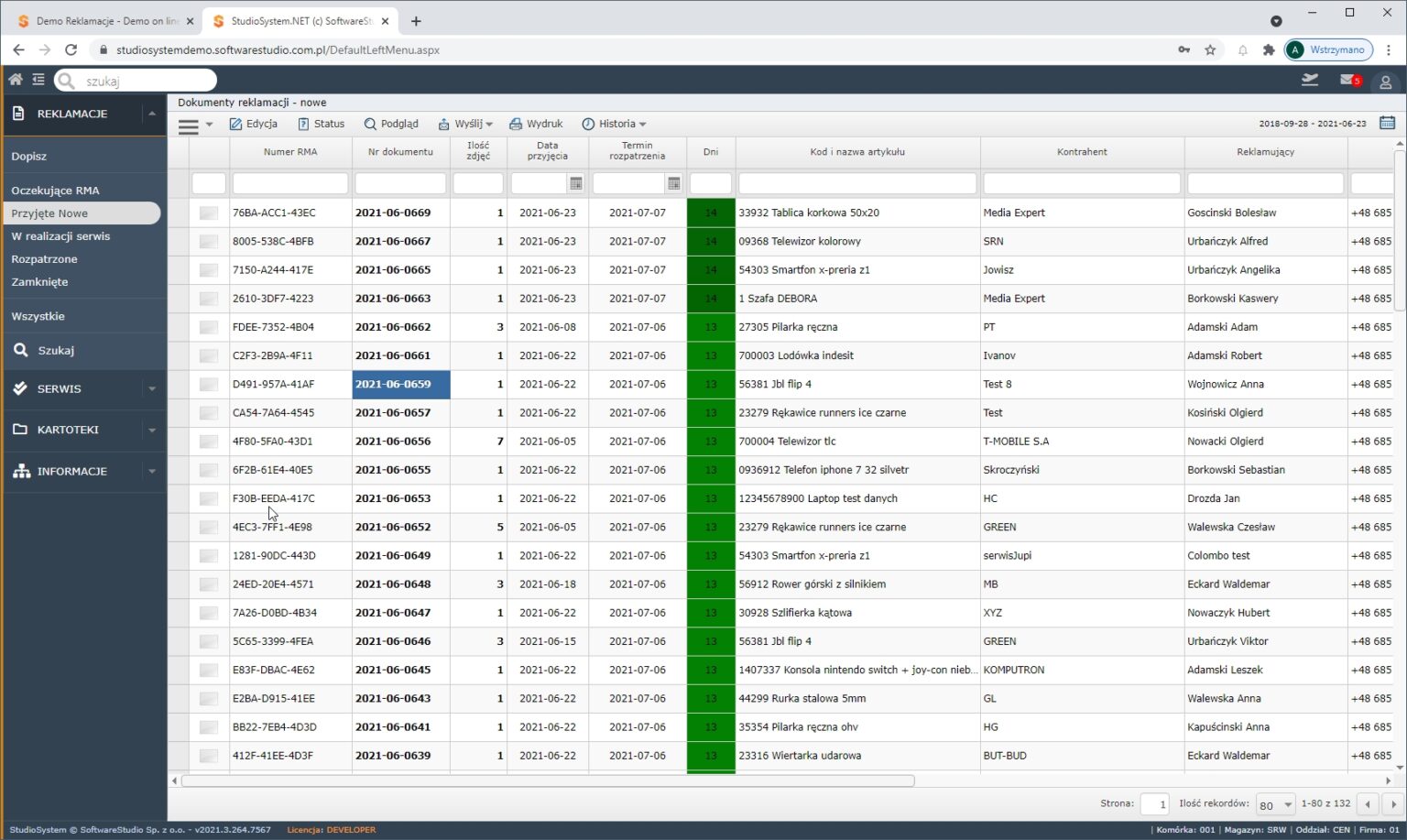Collapse the REKLAMACJE sidebar section
The image size is (1407, 840).
point(151,114)
